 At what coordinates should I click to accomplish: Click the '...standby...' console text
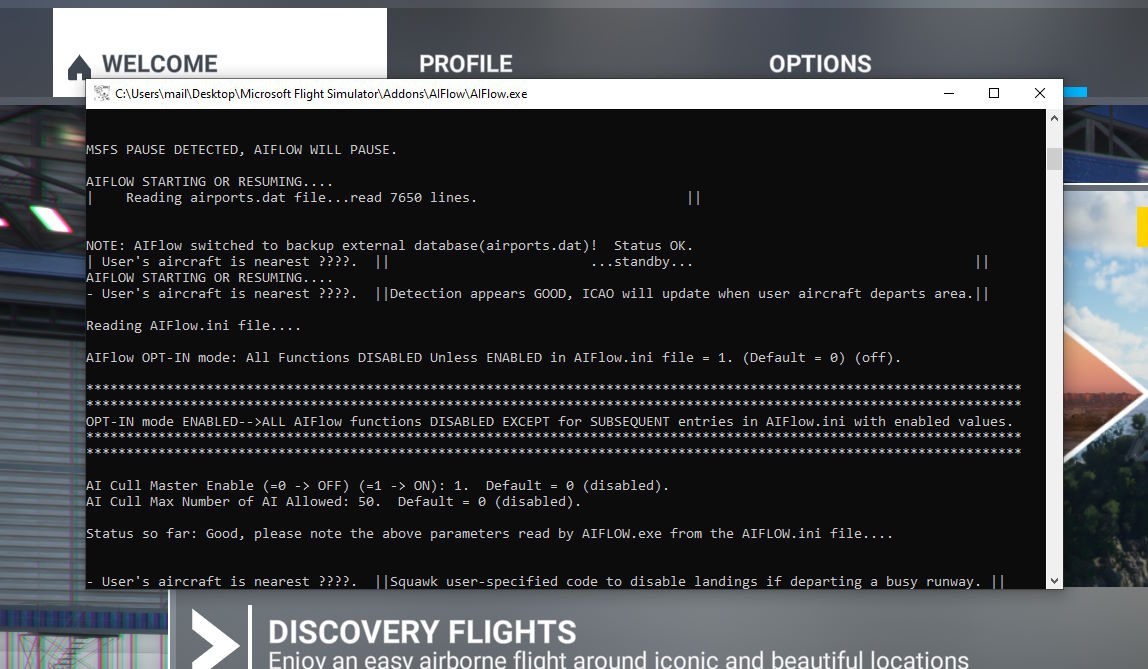[641, 262]
